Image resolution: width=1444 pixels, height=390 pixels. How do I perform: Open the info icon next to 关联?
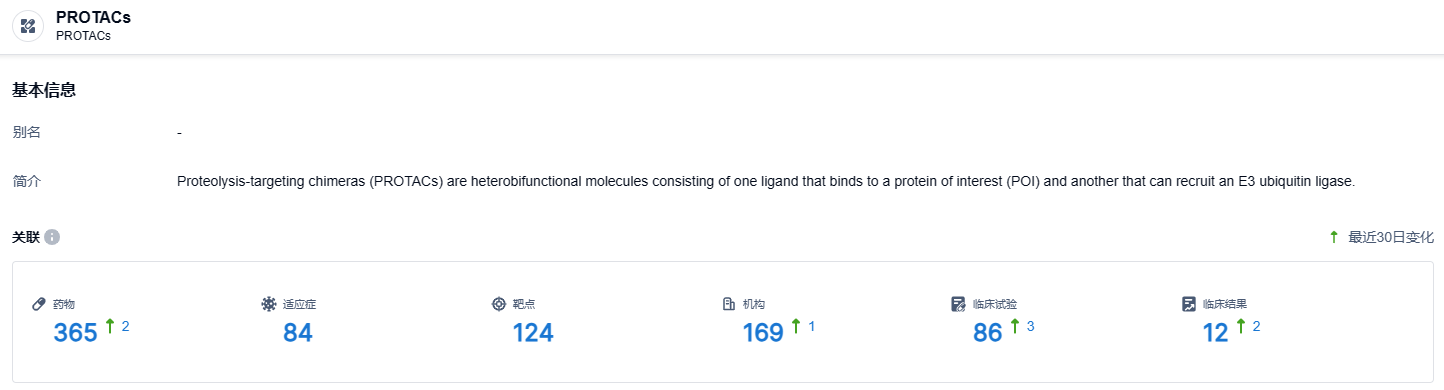coord(52,237)
